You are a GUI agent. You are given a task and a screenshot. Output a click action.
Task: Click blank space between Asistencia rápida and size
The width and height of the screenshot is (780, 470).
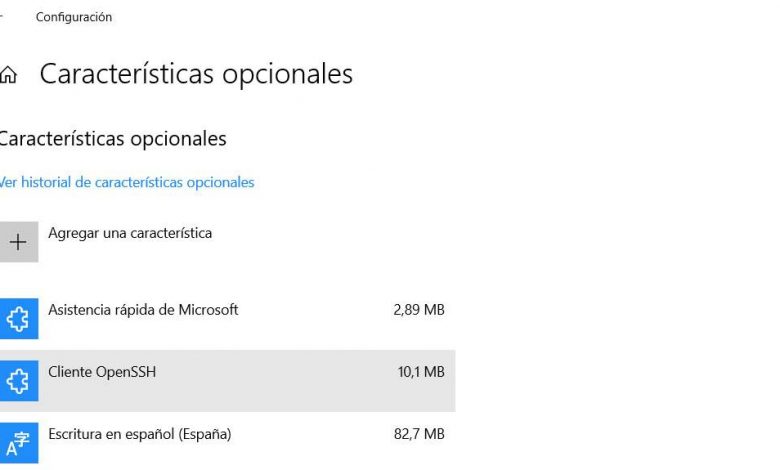(315, 310)
